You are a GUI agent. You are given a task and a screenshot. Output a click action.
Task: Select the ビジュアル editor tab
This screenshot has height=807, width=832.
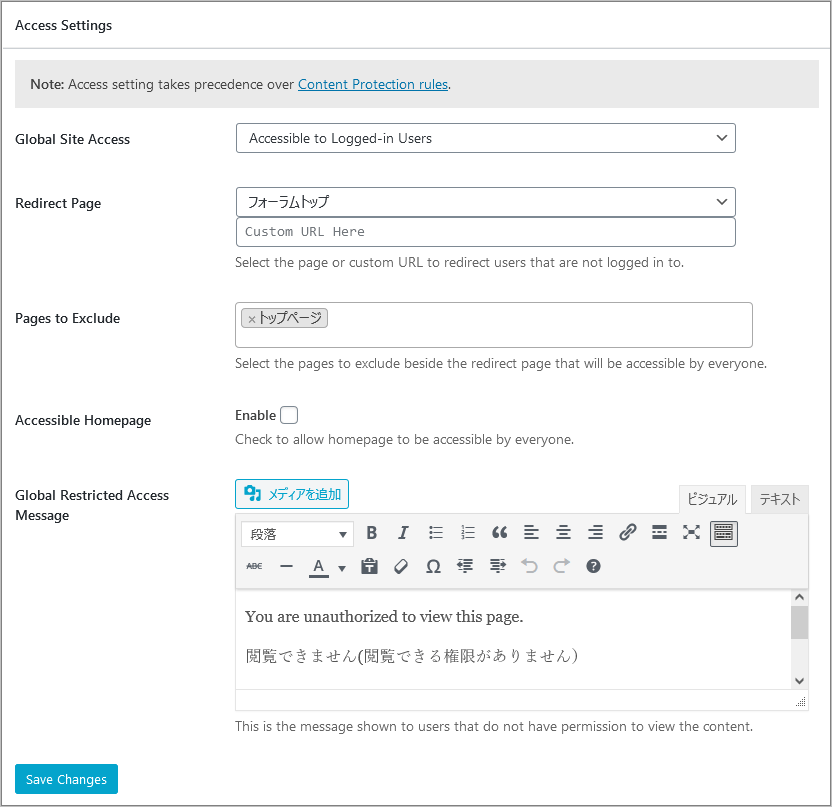[712, 499]
